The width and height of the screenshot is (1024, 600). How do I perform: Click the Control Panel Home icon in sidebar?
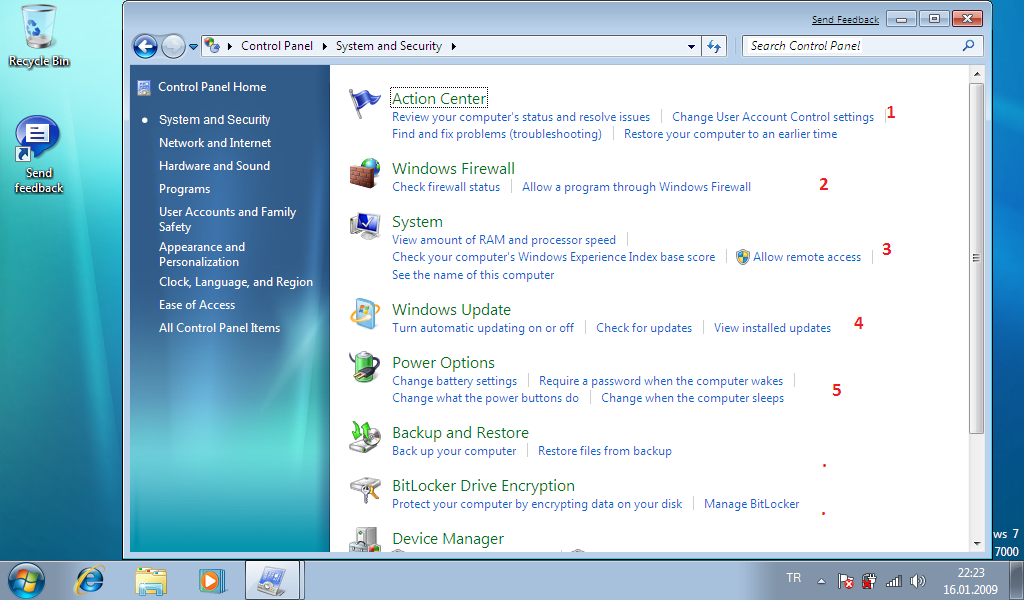144,87
